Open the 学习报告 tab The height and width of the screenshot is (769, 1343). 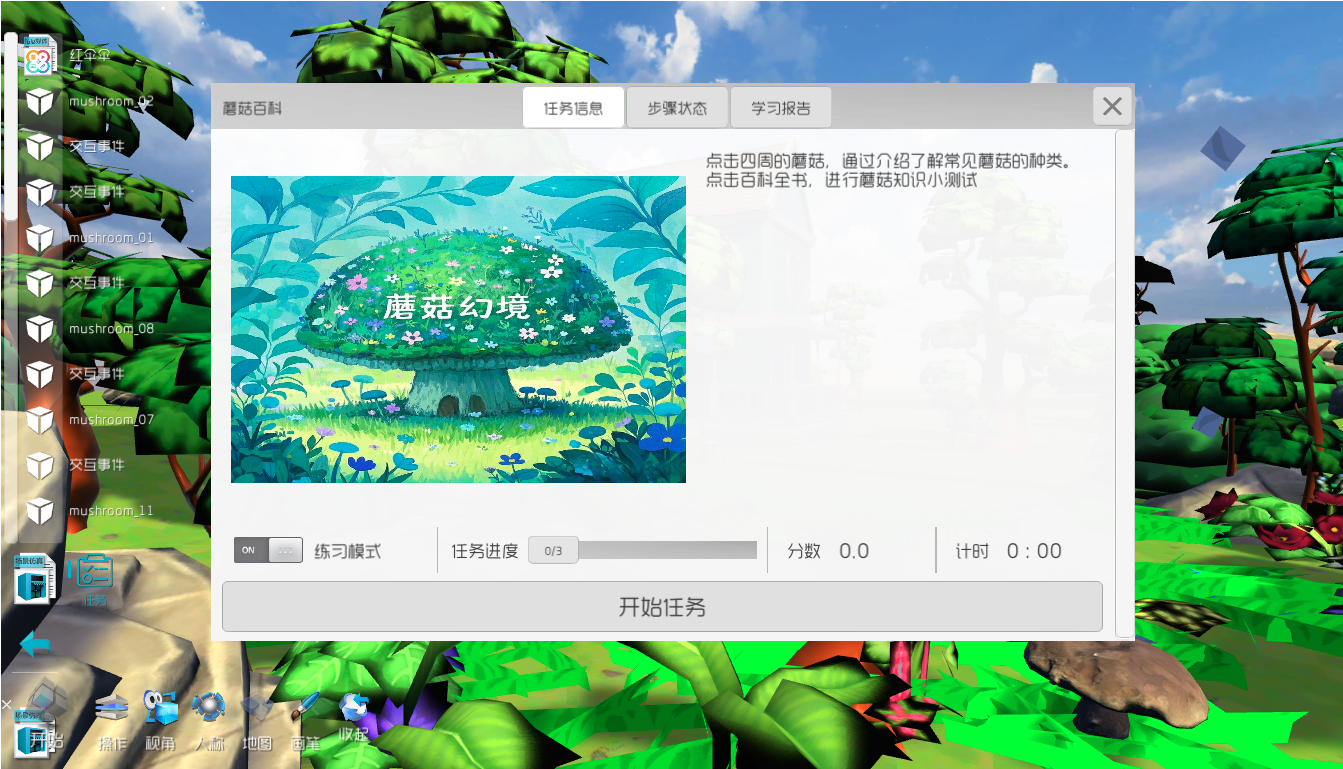pyautogui.click(x=781, y=108)
